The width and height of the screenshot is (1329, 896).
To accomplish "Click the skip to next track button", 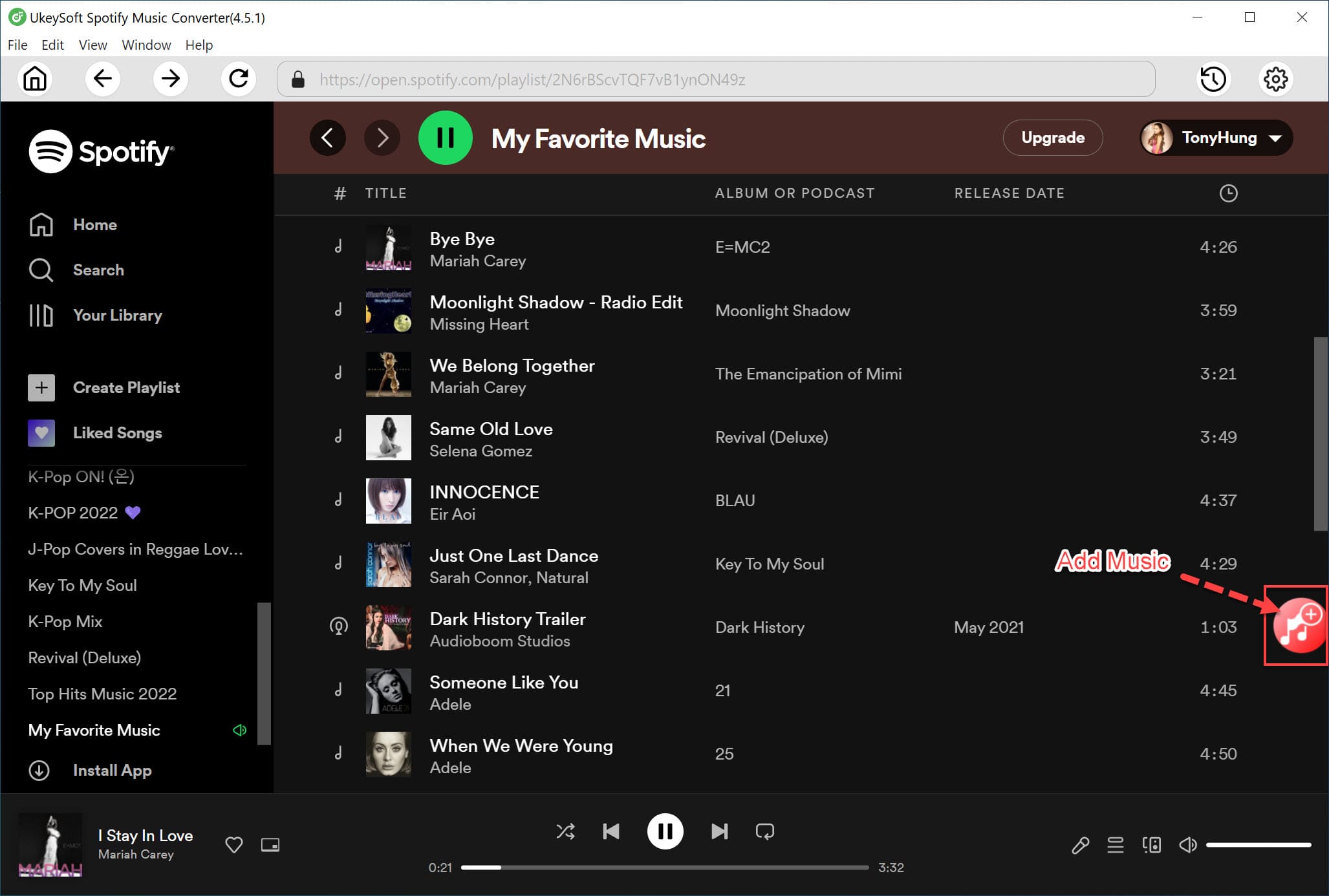I will (719, 831).
